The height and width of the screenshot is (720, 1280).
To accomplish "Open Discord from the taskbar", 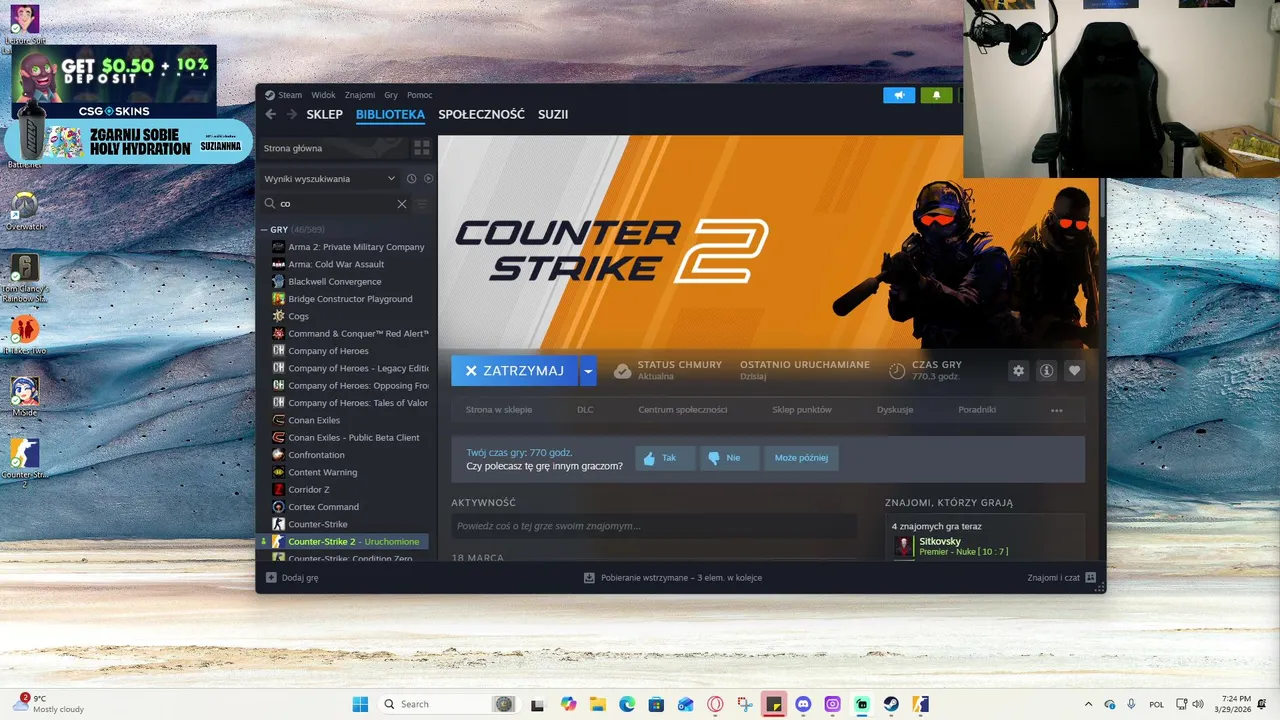I will (803, 704).
